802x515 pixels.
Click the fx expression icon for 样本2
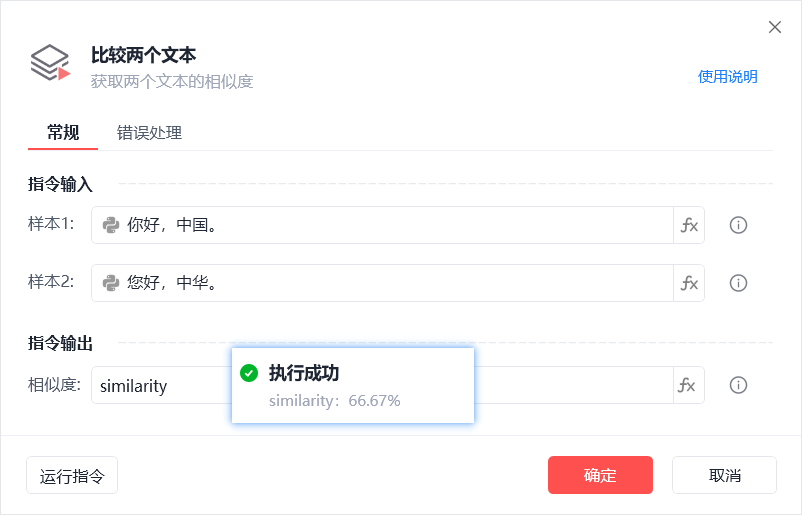[689, 283]
